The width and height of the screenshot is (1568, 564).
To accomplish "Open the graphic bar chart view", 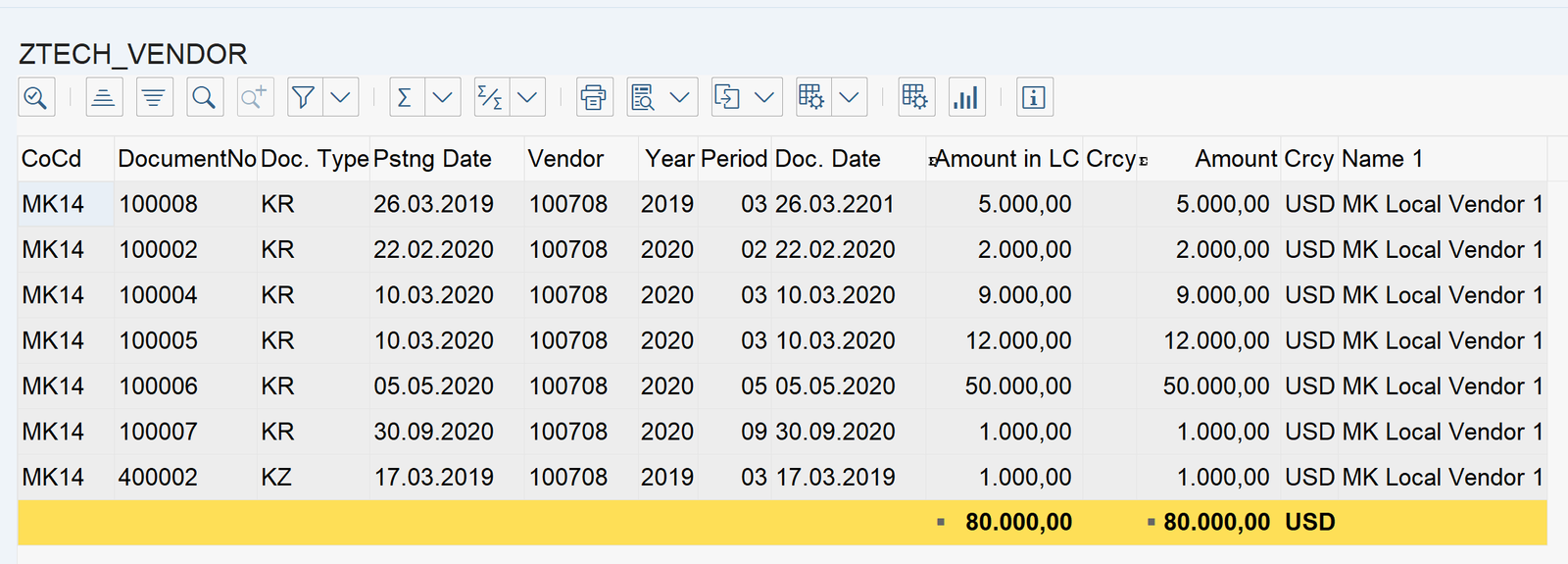I will coord(966,97).
